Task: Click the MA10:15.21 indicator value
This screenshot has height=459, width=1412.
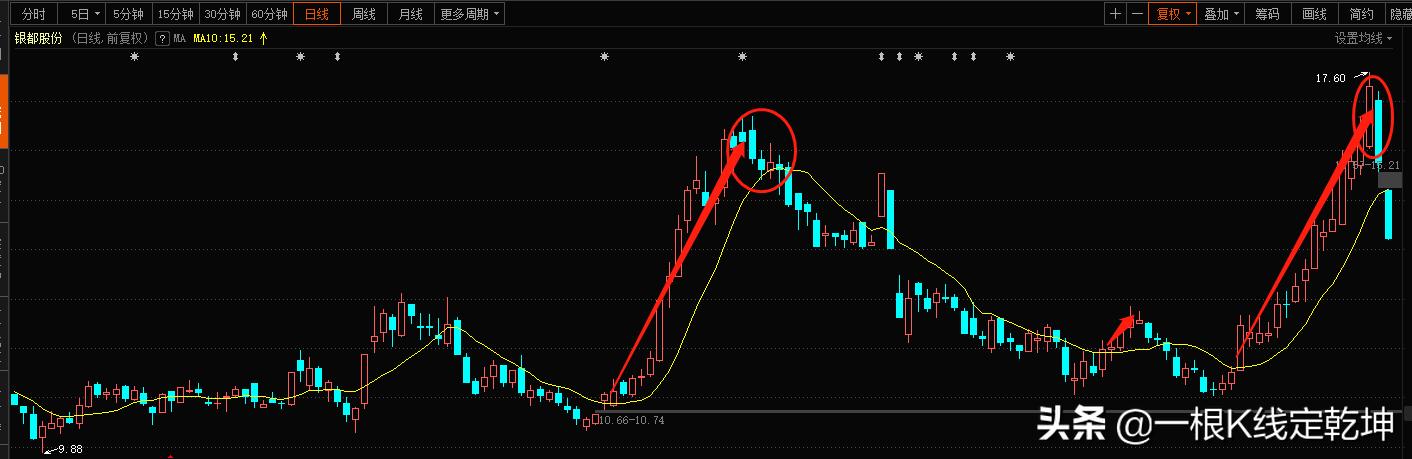Action: [x=223, y=38]
